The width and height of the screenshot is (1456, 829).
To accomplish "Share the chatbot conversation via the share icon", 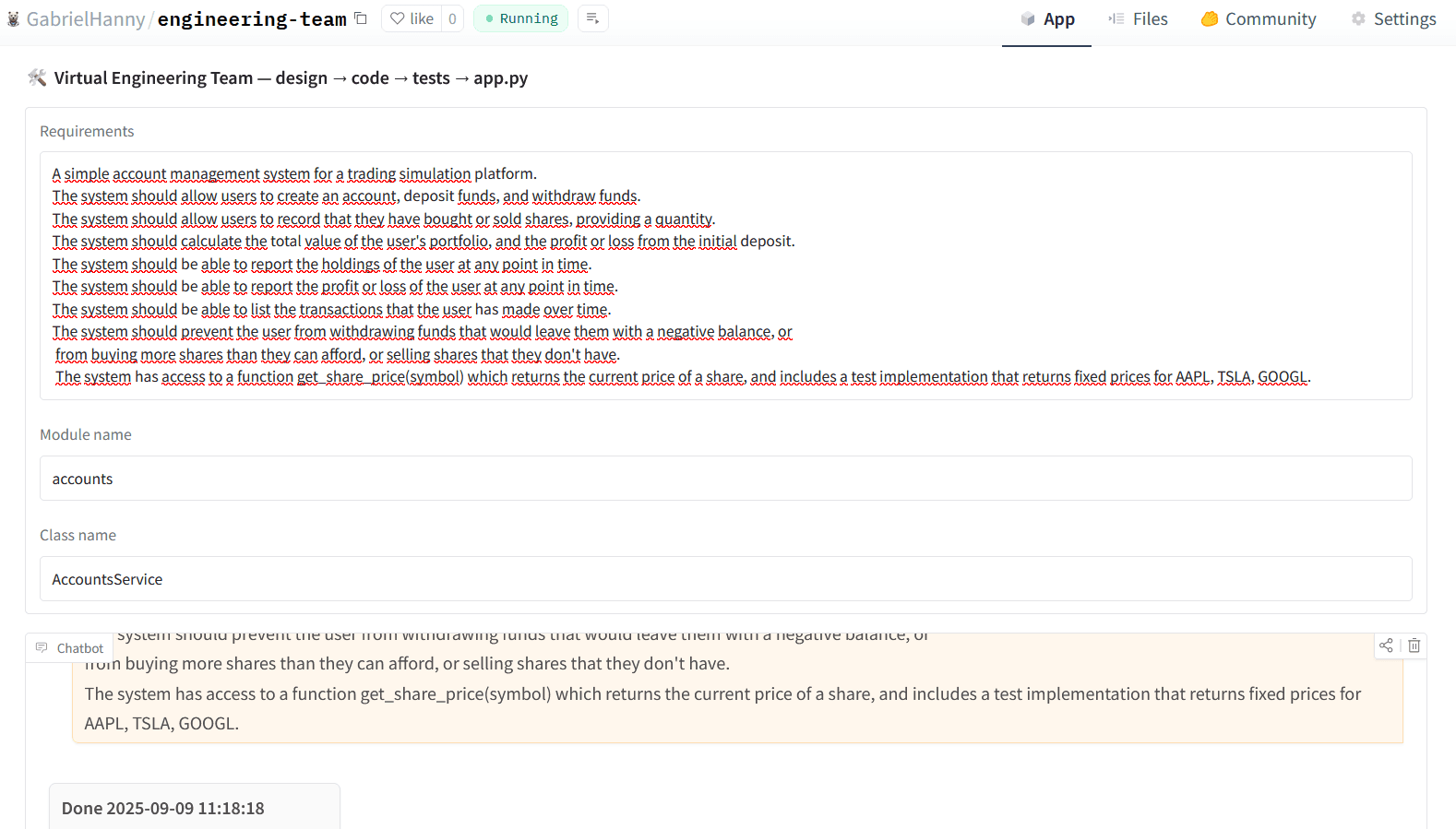I will coord(1386,645).
